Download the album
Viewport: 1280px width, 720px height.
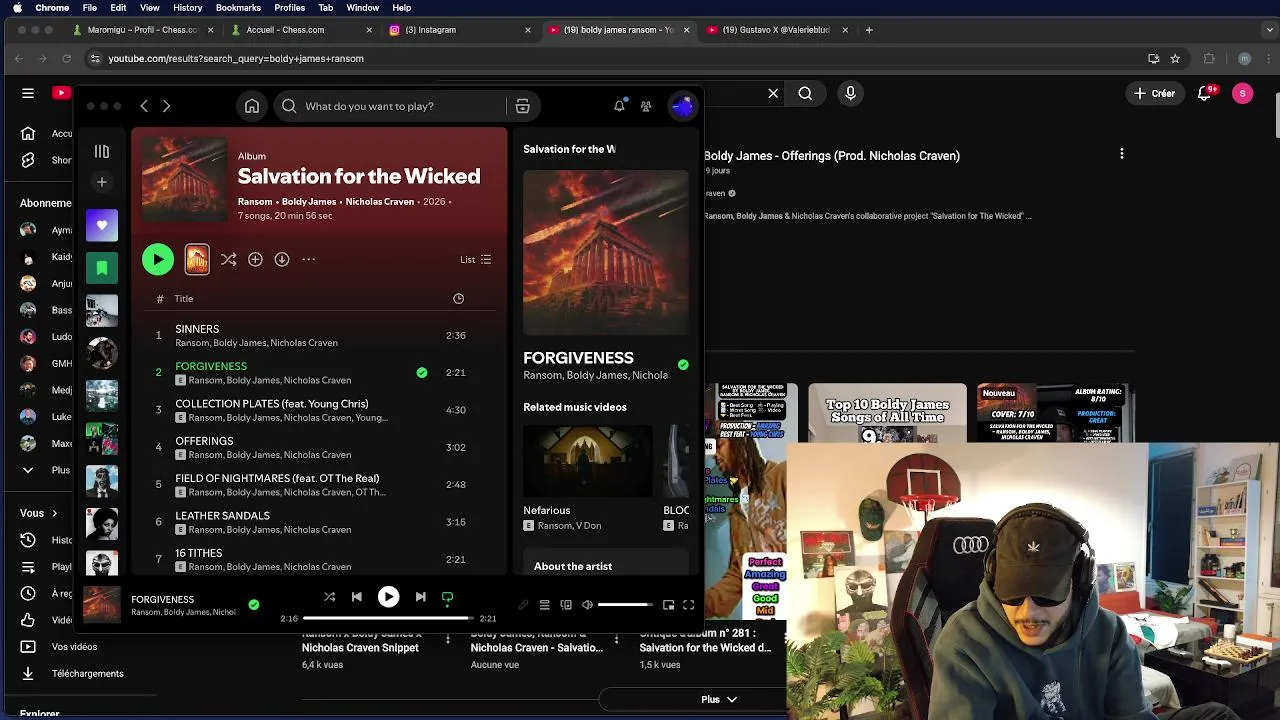click(282, 259)
